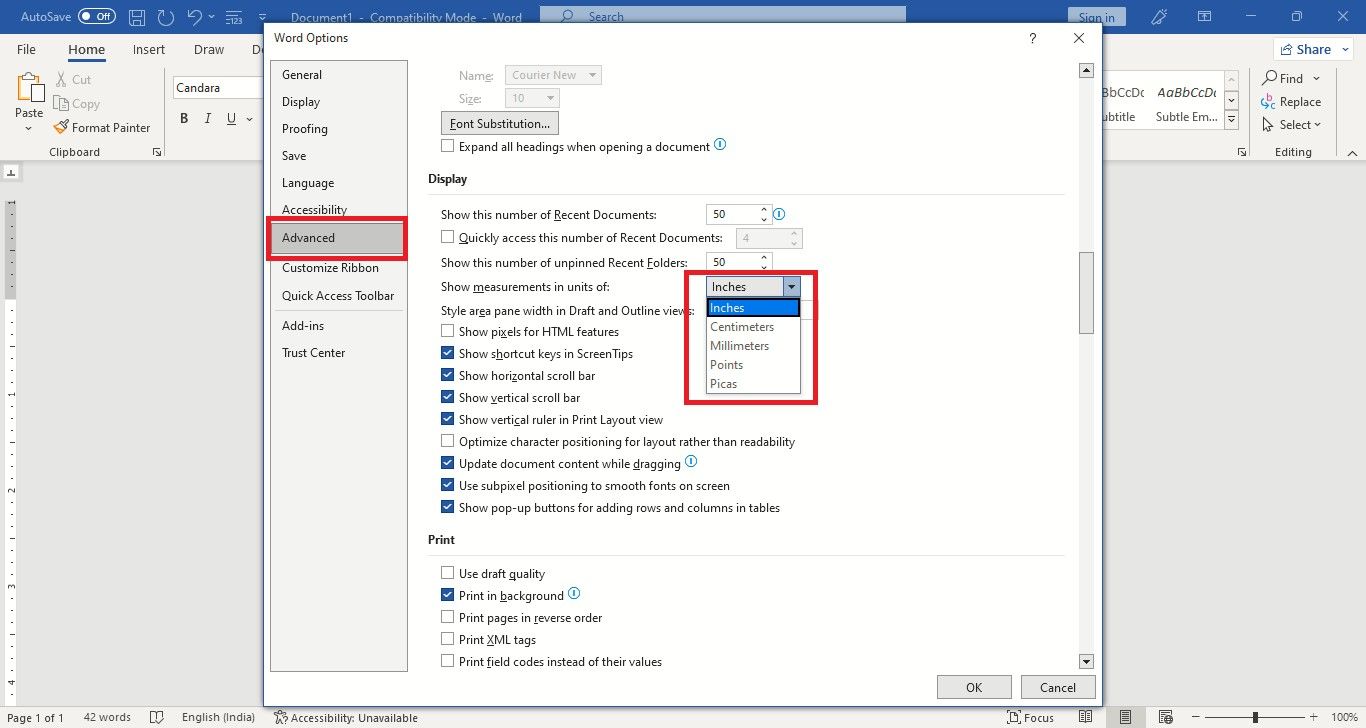Image resolution: width=1366 pixels, height=728 pixels.
Task: Uncheck Show shortcut keys in ScreenTips
Action: tap(448, 353)
